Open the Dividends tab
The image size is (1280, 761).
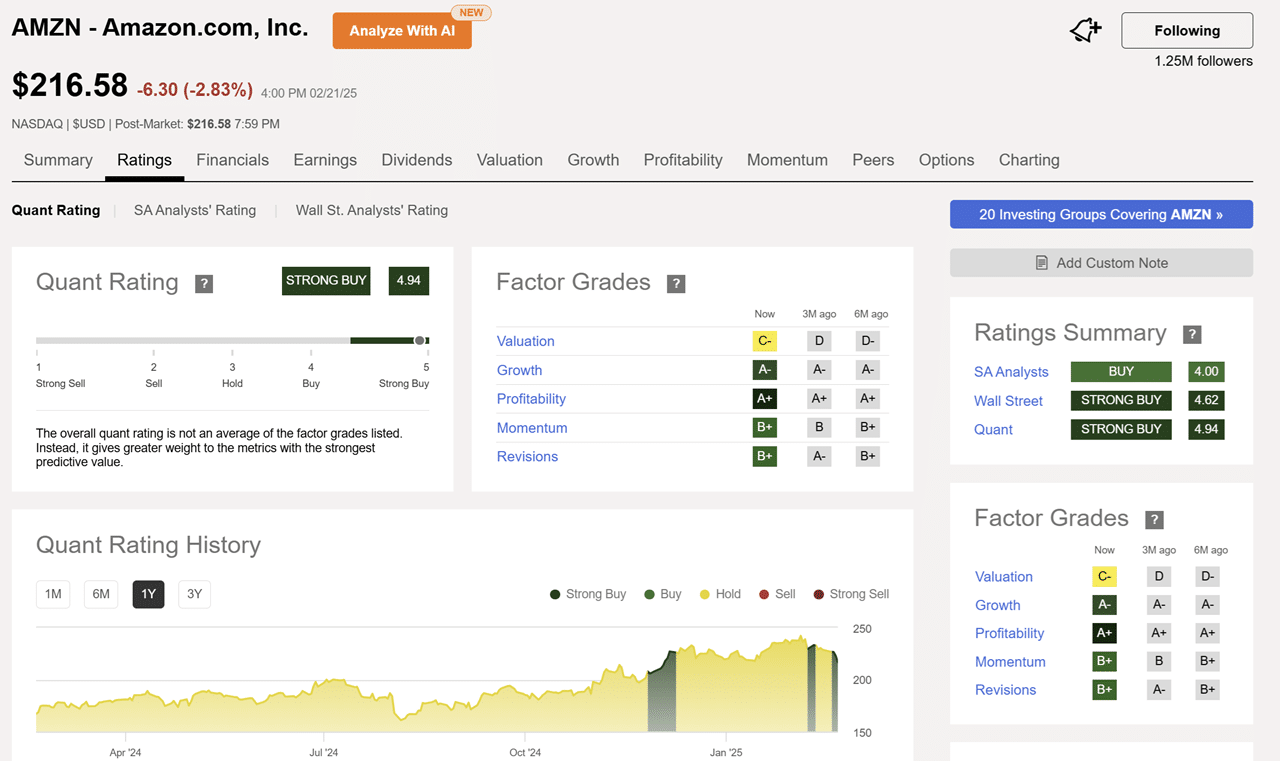point(417,160)
